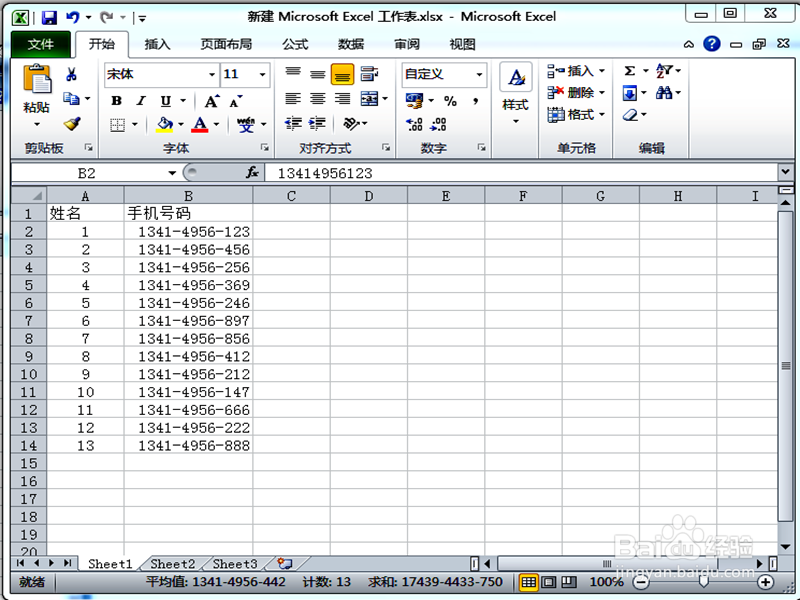This screenshot has height=600, width=800.
Task: Toggle Center horizontal alignment
Action: click(317, 98)
